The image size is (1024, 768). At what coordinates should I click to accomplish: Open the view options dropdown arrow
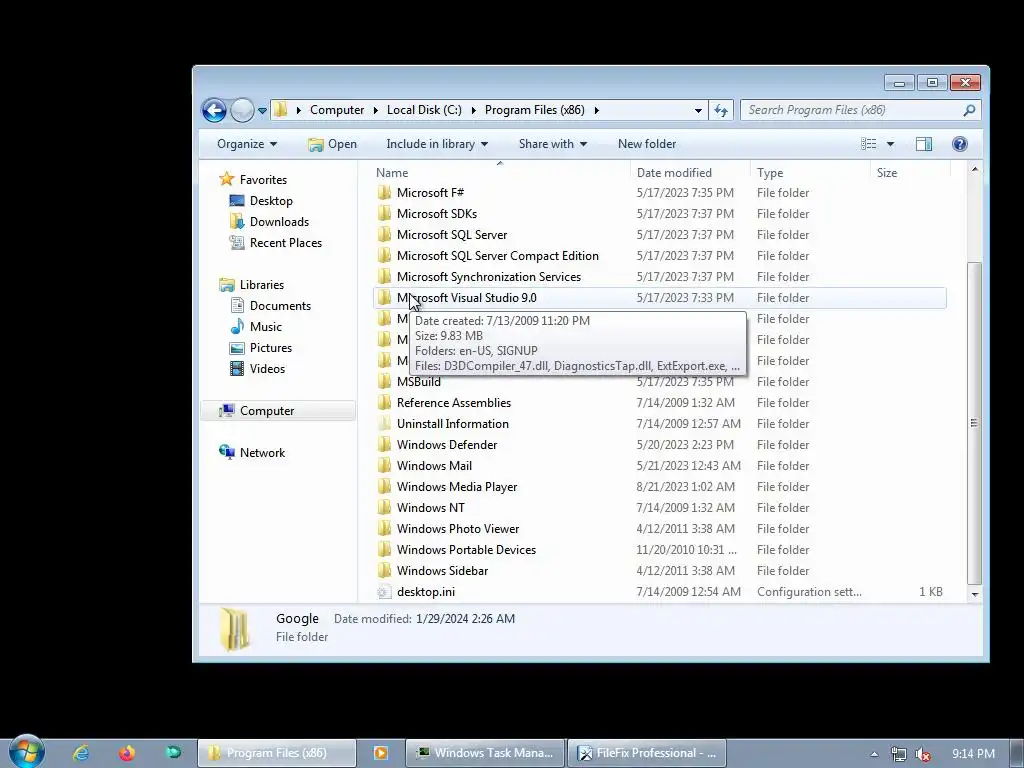click(x=890, y=144)
